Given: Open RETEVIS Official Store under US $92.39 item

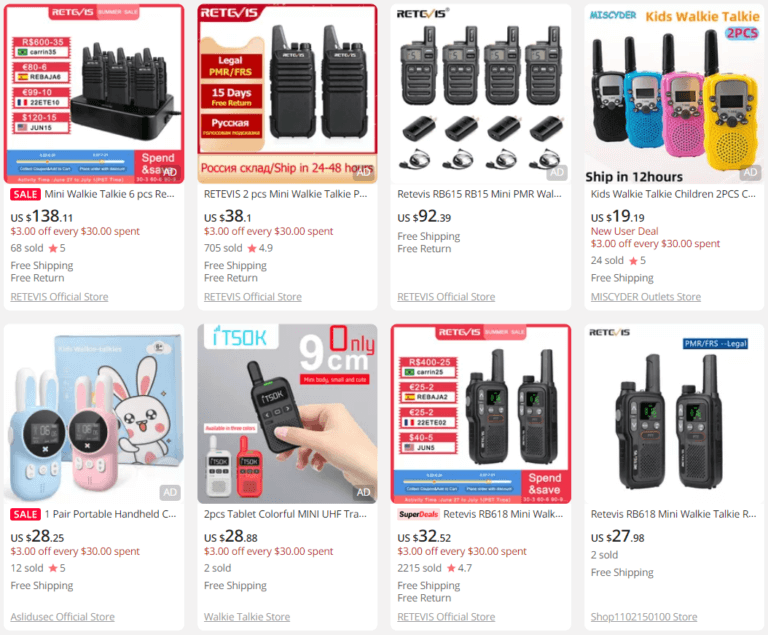Looking at the screenshot, I should [446, 297].
